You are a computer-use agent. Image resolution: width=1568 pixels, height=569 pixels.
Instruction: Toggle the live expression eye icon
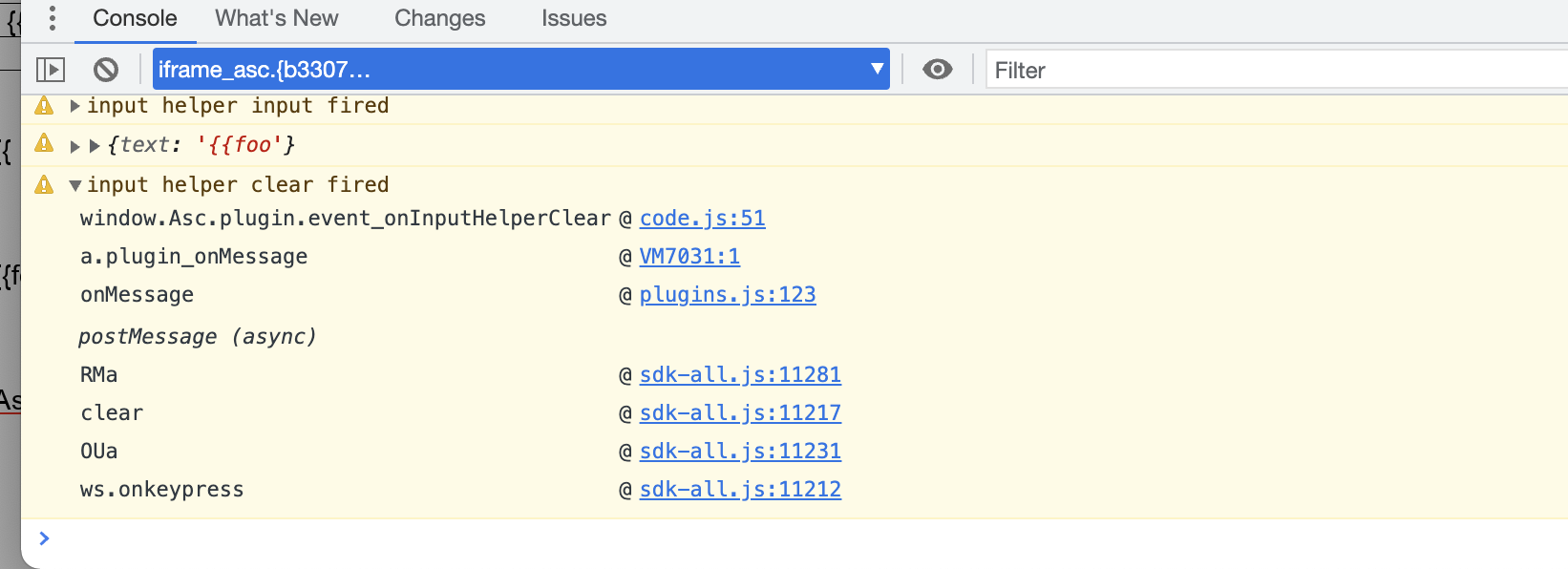coord(938,70)
